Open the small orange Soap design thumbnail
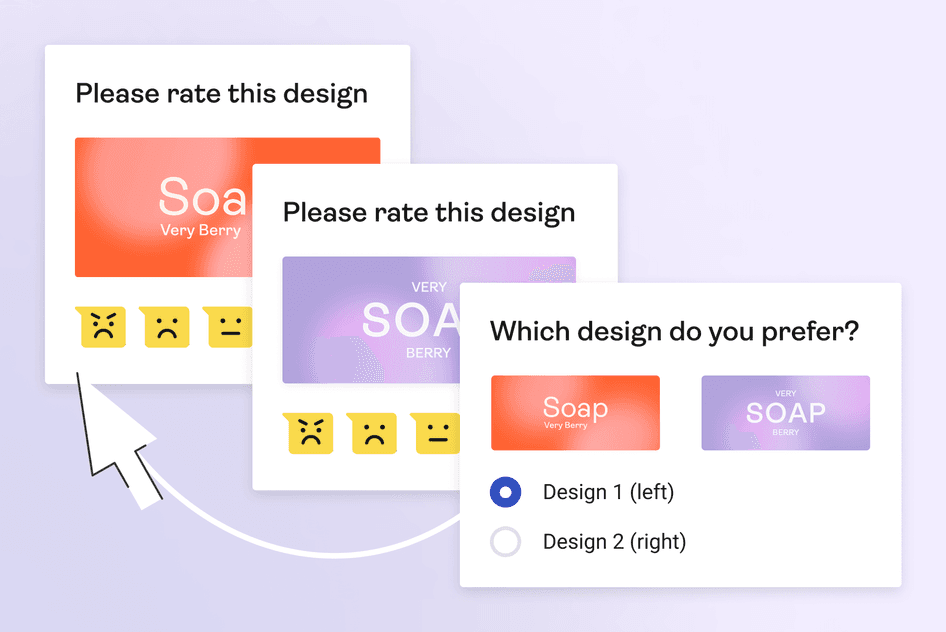This screenshot has width=946, height=632. point(576,413)
